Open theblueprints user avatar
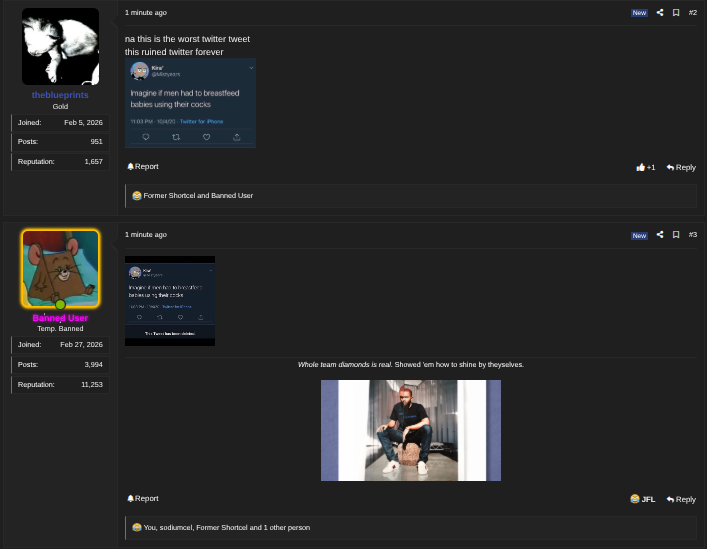The image size is (707, 549). pos(60,47)
